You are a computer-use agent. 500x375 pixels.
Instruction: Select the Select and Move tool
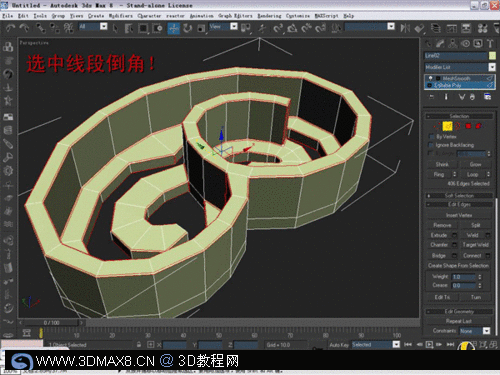174,29
